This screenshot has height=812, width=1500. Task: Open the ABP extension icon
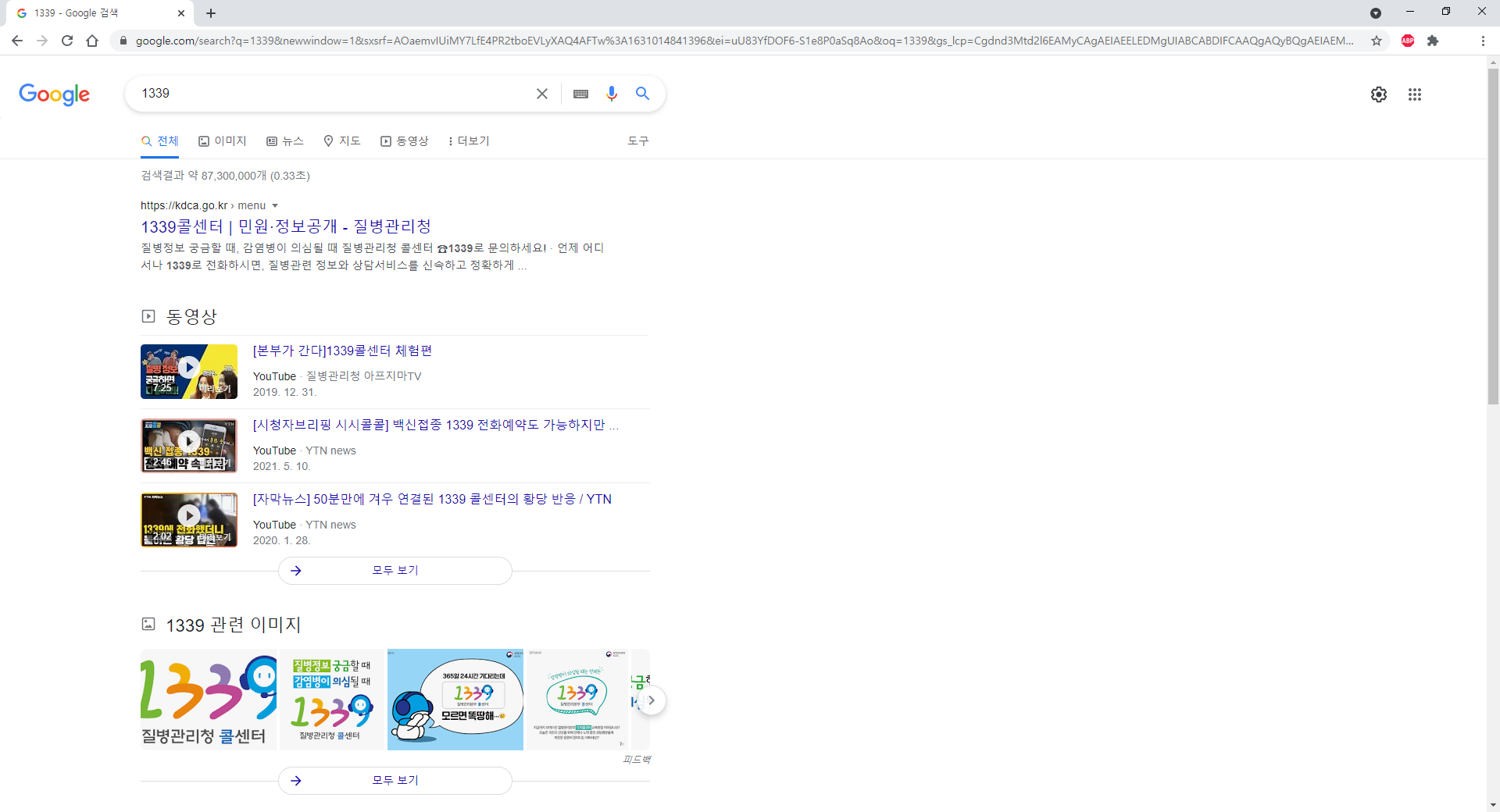click(1408, 41)
